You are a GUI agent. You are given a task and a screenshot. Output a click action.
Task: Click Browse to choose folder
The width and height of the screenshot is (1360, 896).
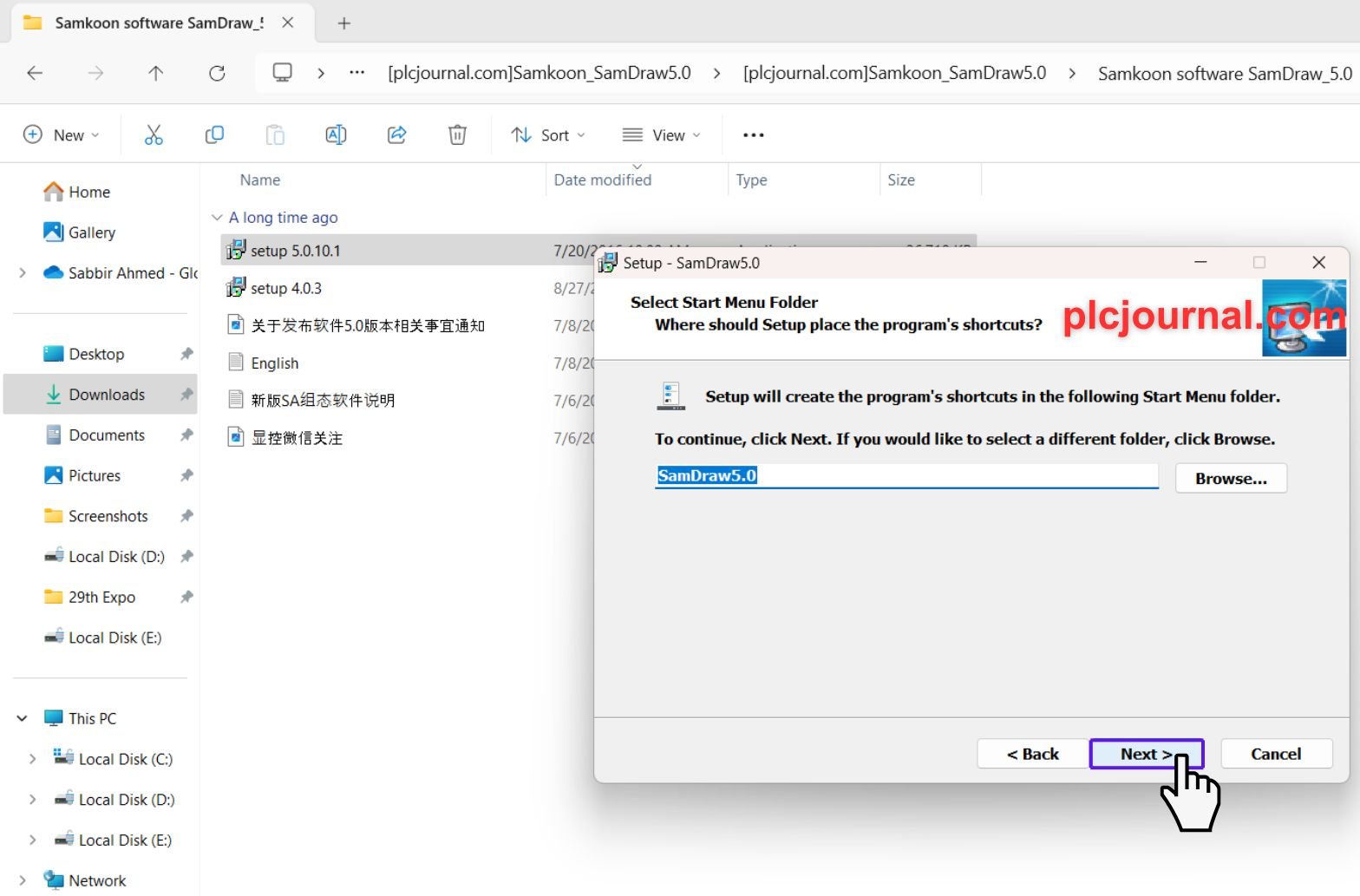tap(1231, 478)
